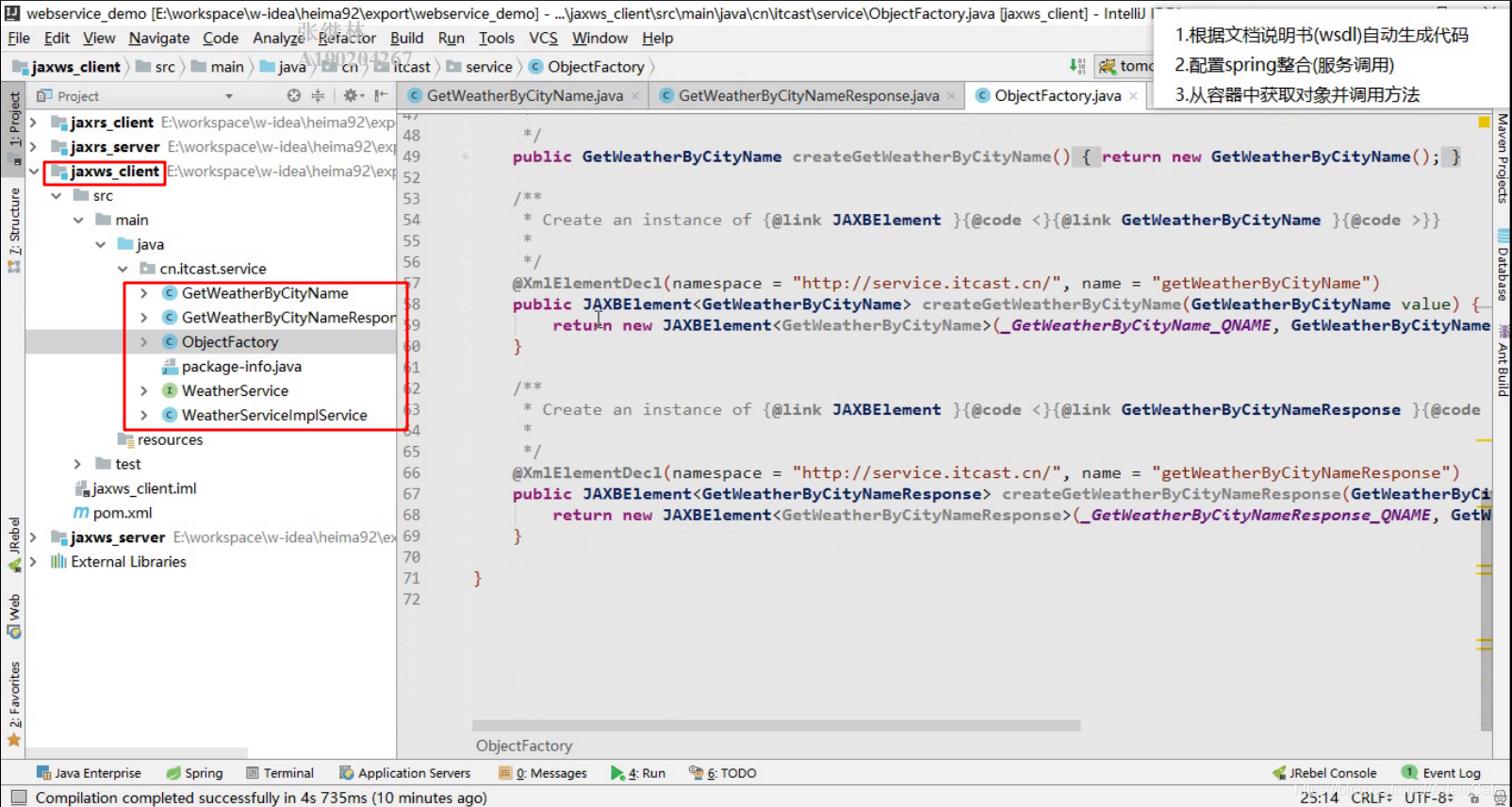
Task: Open the Ant Build side panel
Action: [x=1503, y=361]
